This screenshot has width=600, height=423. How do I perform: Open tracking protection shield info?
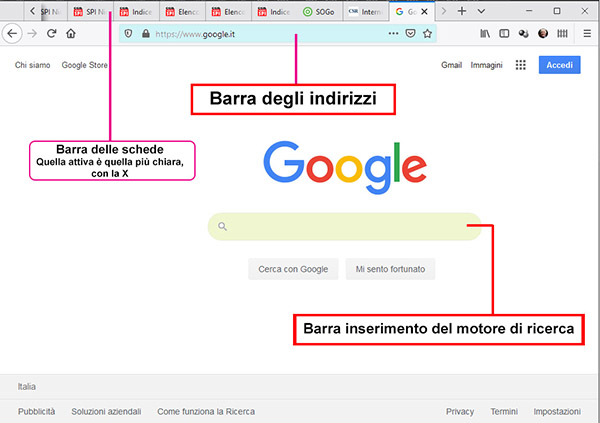(x=129, y=34)
